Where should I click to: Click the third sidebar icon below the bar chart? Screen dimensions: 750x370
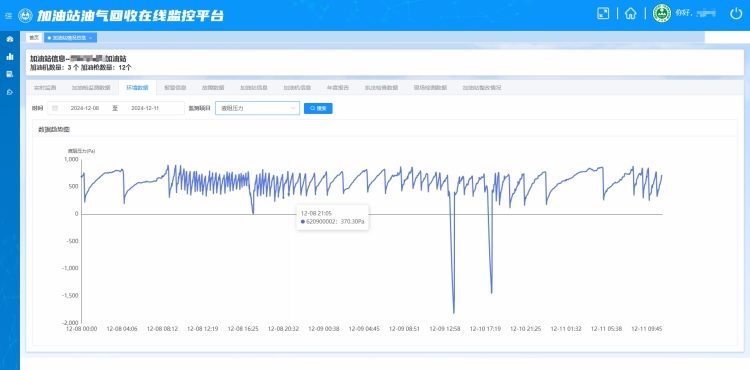pos(10,74)
